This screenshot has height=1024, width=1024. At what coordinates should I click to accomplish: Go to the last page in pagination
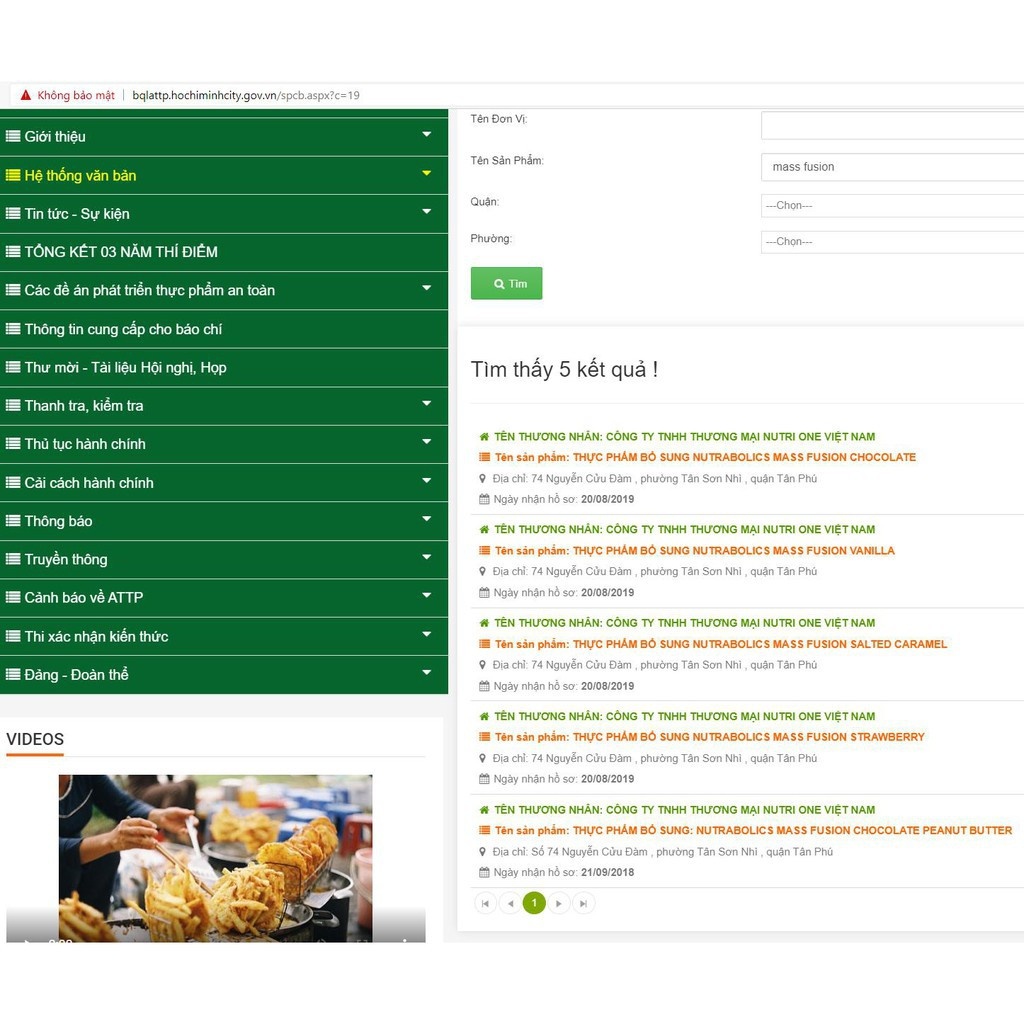583,904
